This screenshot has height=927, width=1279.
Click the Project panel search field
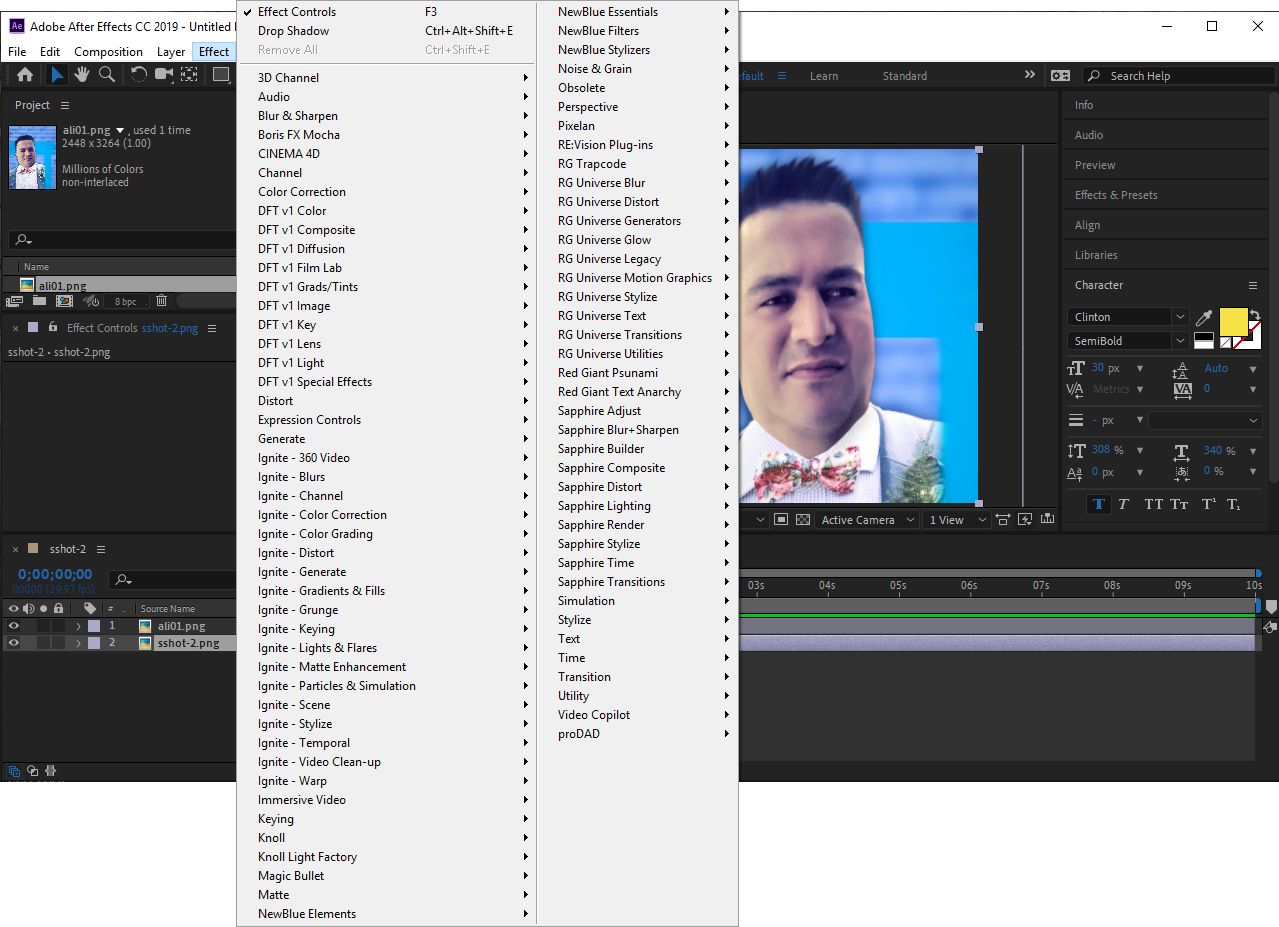[x=120, y=240]
